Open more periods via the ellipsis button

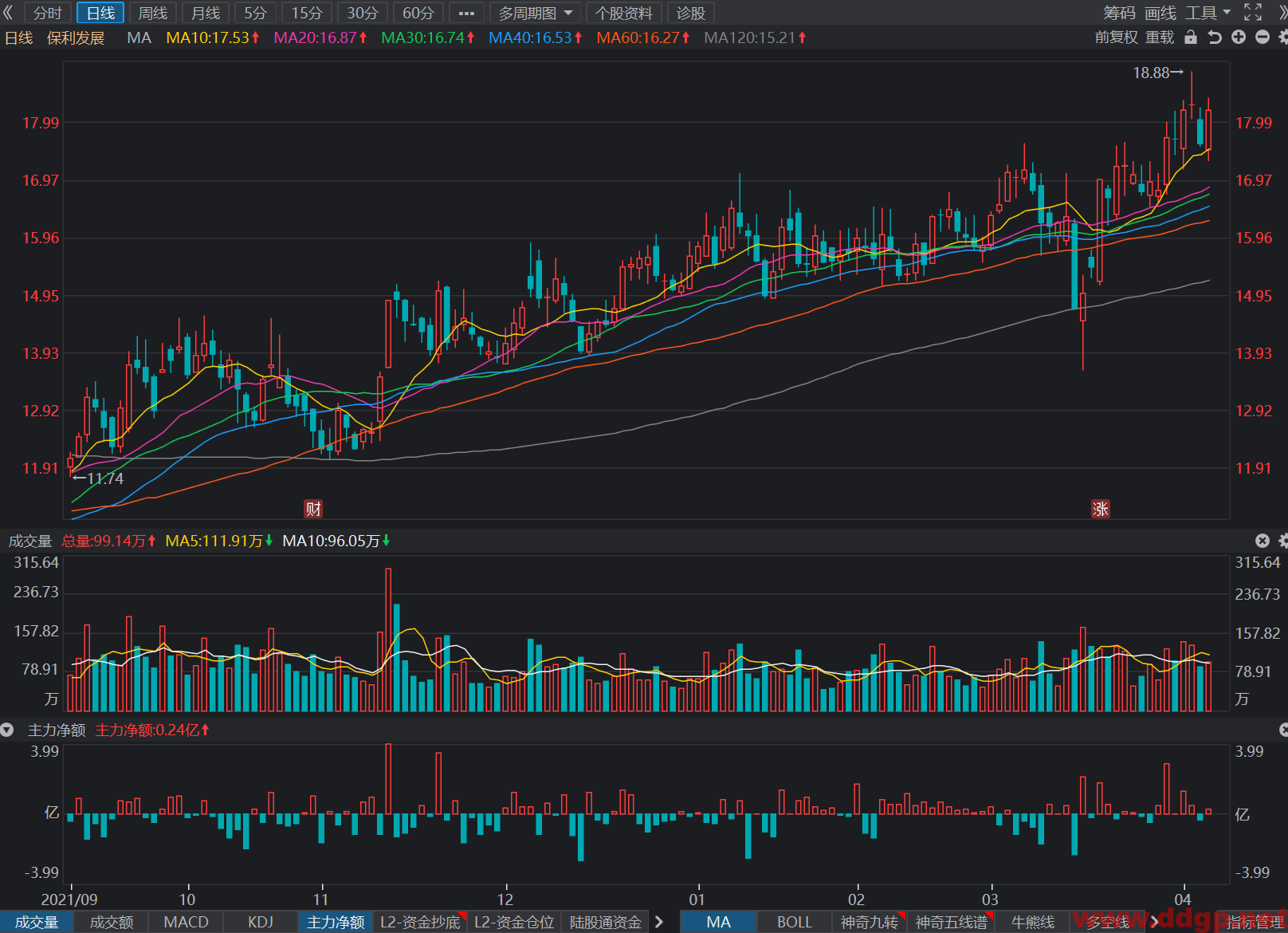click(467, 13)
